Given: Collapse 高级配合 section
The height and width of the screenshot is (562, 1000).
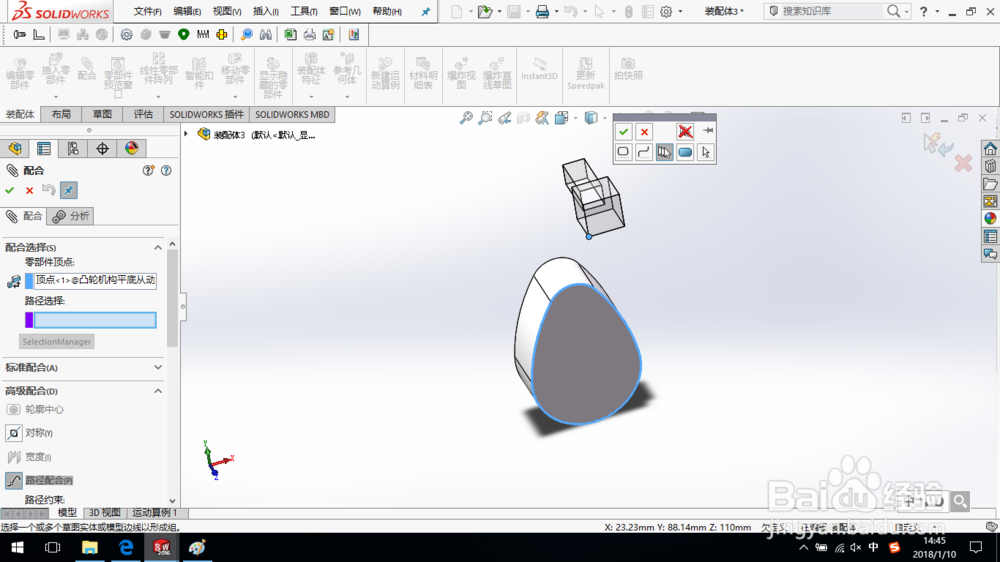Looking at the screenshot, I should (x=158, y=391).
